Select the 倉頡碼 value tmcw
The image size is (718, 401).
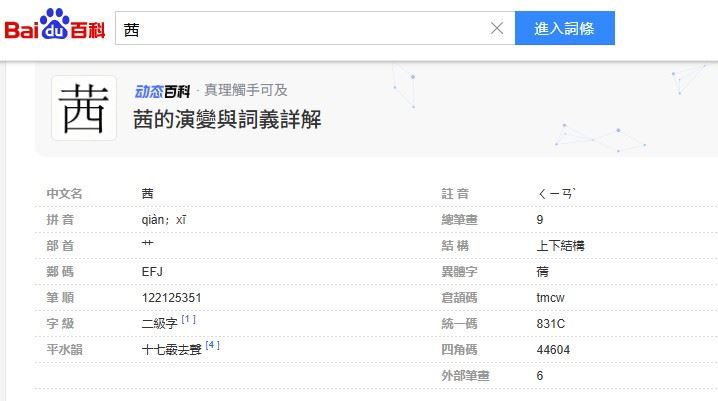[x=550, y=298]
